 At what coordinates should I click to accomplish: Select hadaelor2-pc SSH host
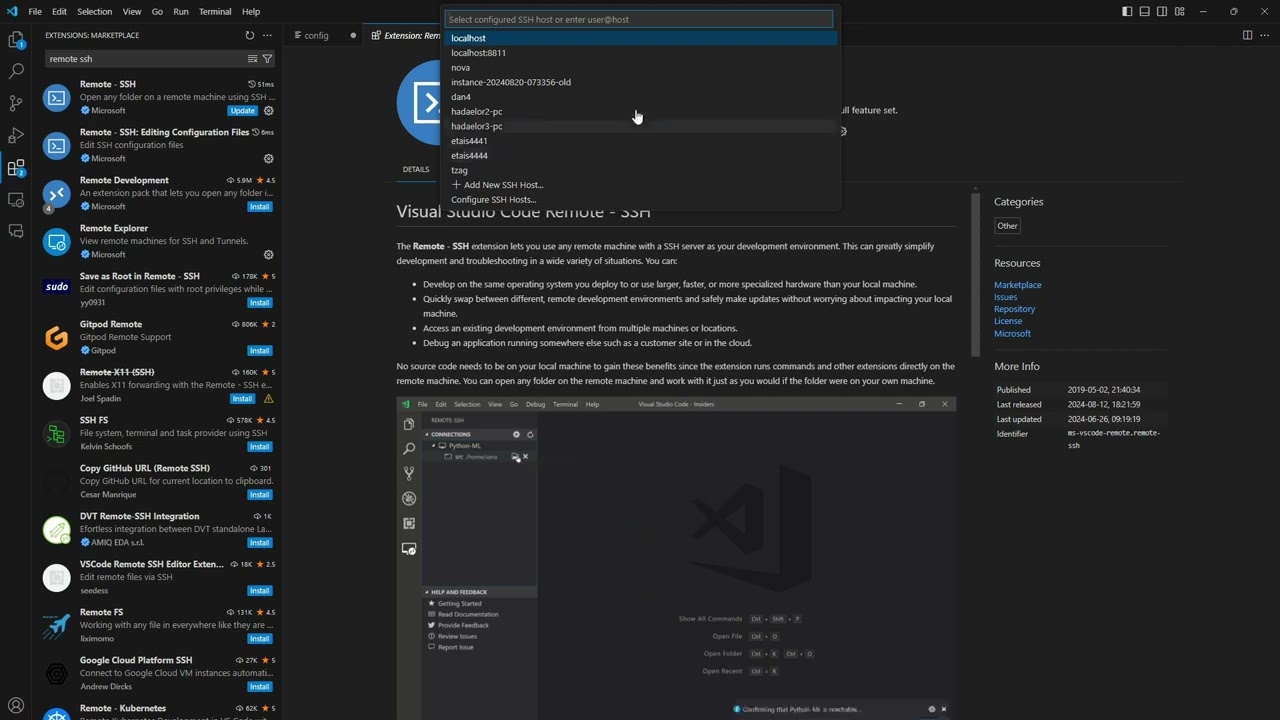640,112
